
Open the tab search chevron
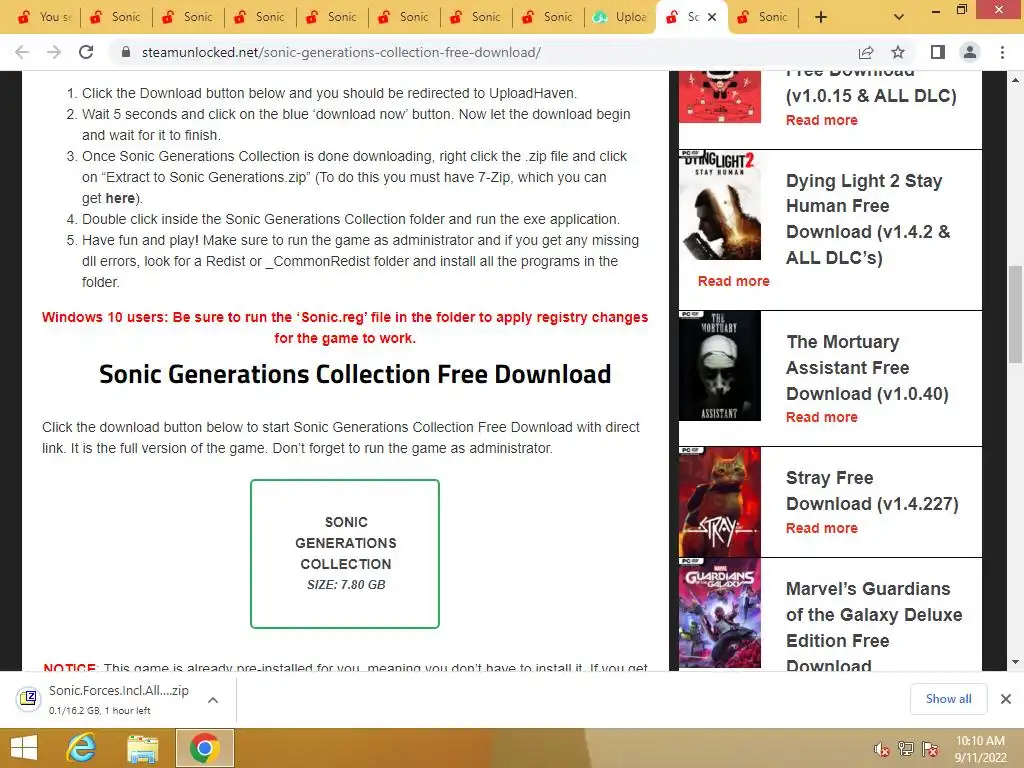coord(899,17)
